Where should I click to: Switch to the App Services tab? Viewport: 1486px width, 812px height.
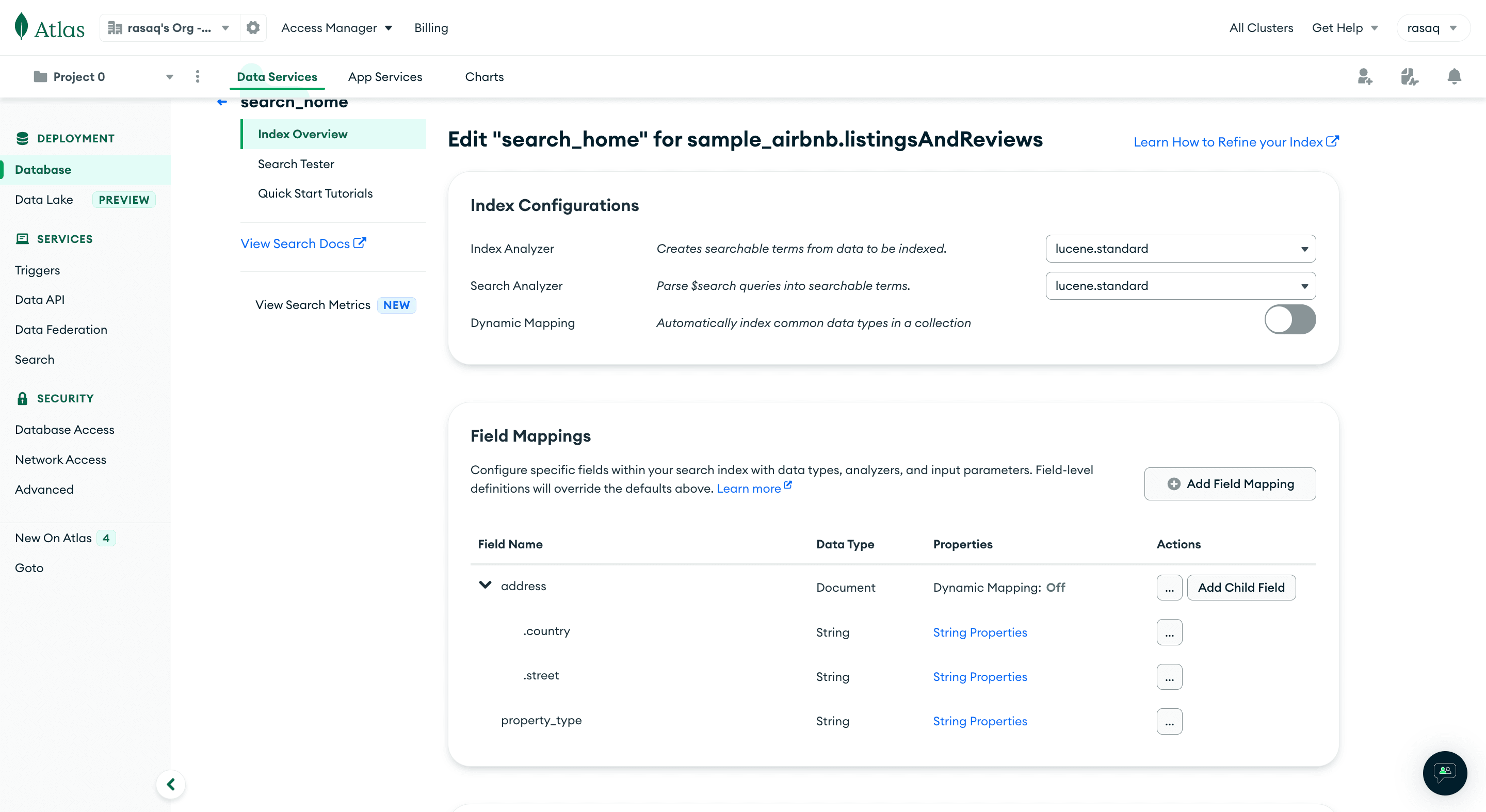[385, 76]
